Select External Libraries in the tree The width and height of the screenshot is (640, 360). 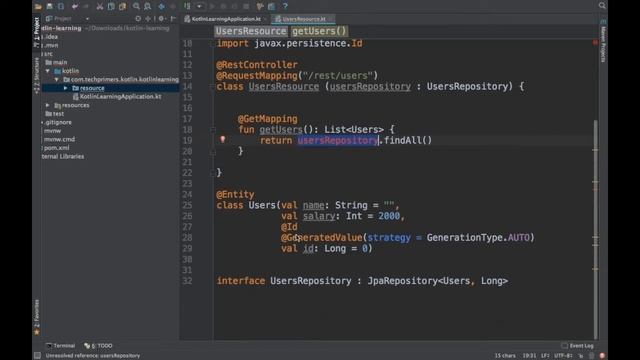[63, 157]
